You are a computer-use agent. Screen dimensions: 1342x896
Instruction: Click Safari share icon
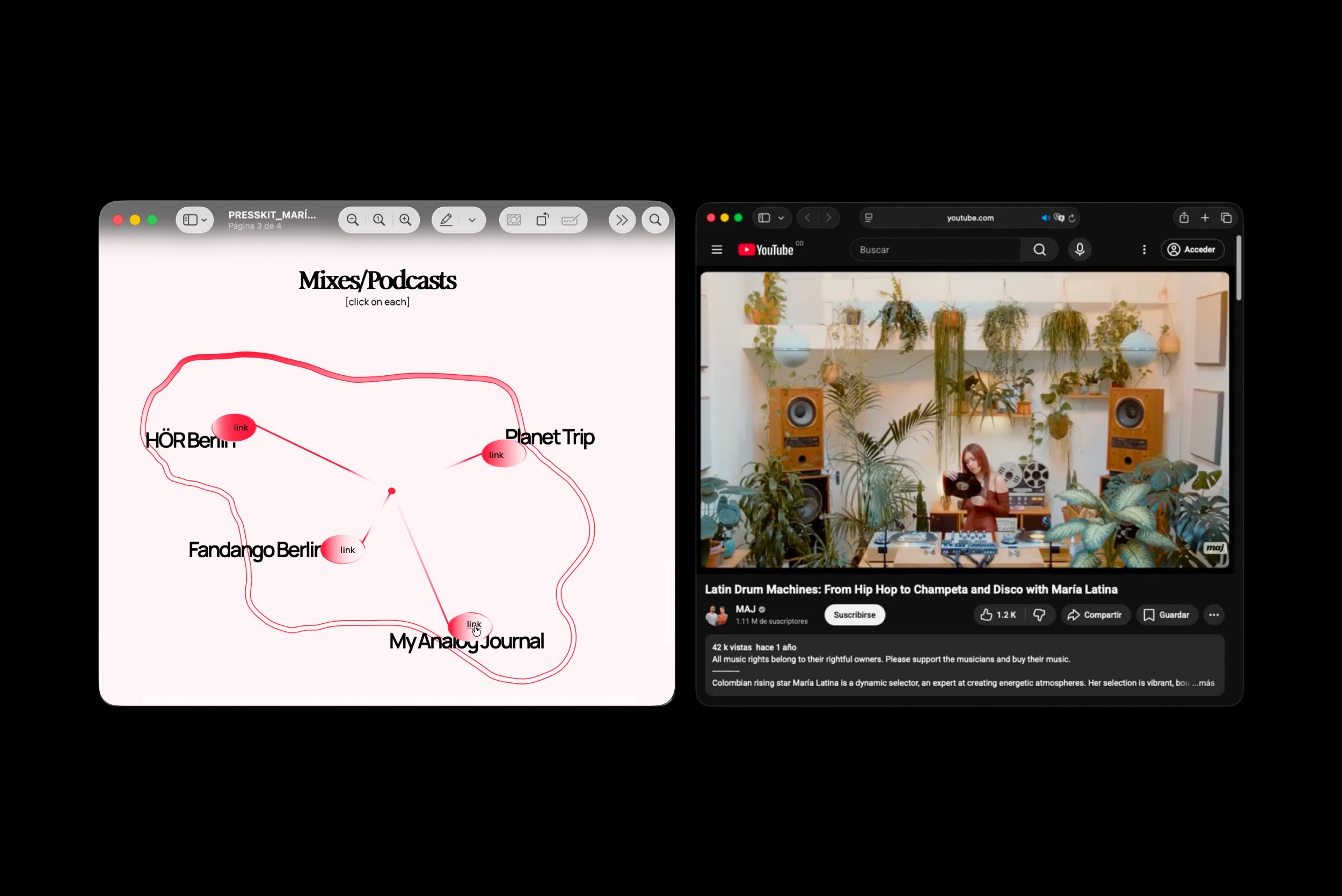pos(1184,218)
